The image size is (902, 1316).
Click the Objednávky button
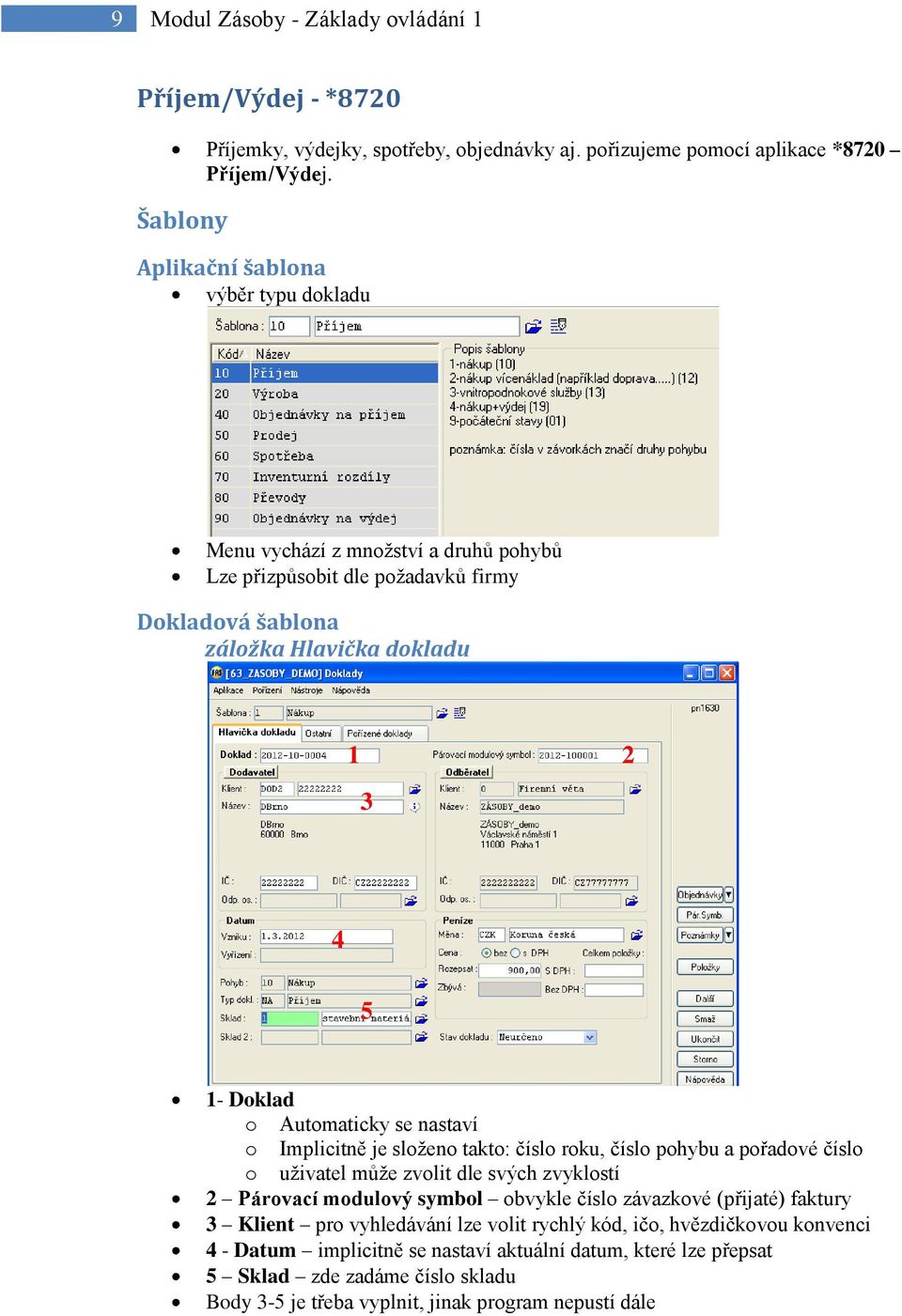tap(700, 895)
